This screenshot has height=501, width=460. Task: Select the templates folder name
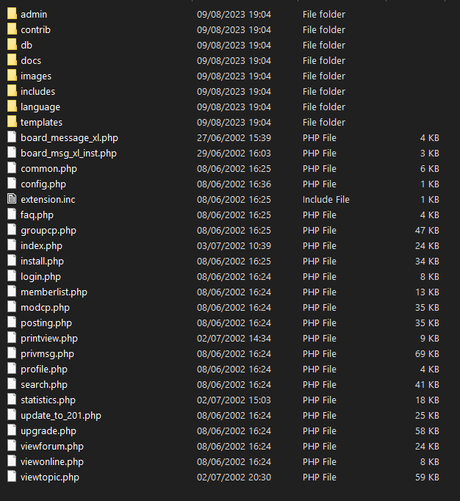41,123
